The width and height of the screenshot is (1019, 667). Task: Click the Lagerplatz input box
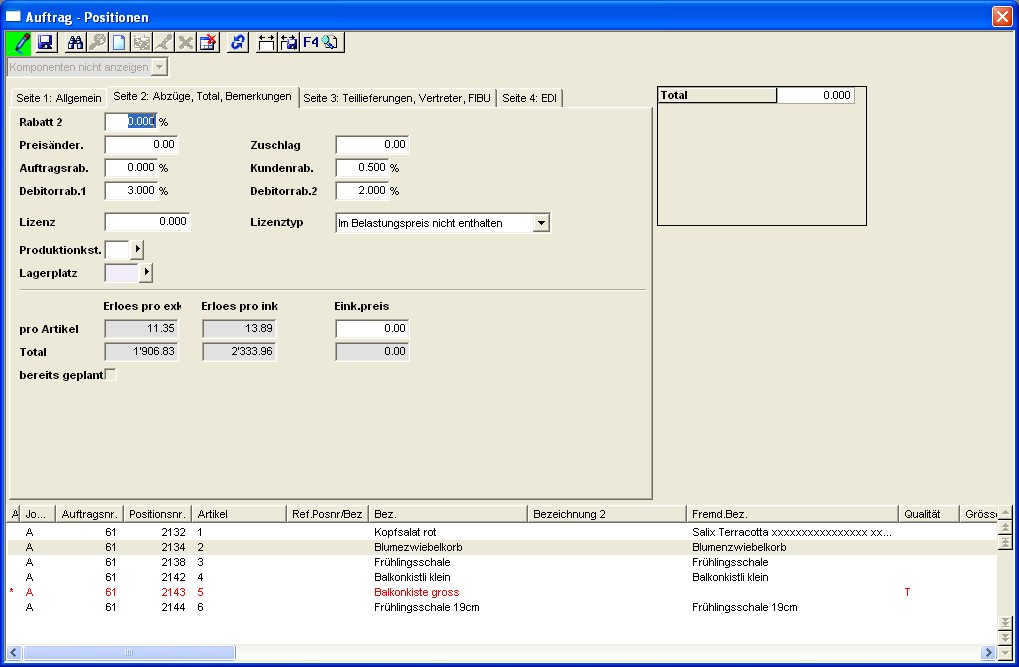click(x=122, y=273)
